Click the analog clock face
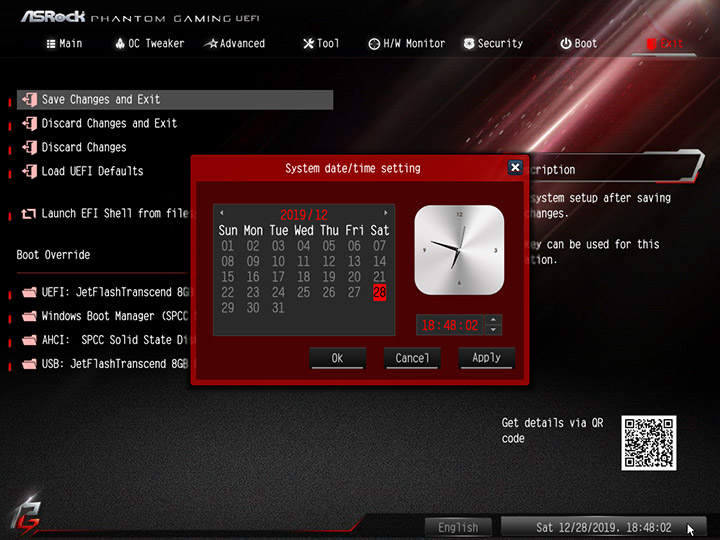Viewport: 720px width, 540px height. (x=459, y=250)
